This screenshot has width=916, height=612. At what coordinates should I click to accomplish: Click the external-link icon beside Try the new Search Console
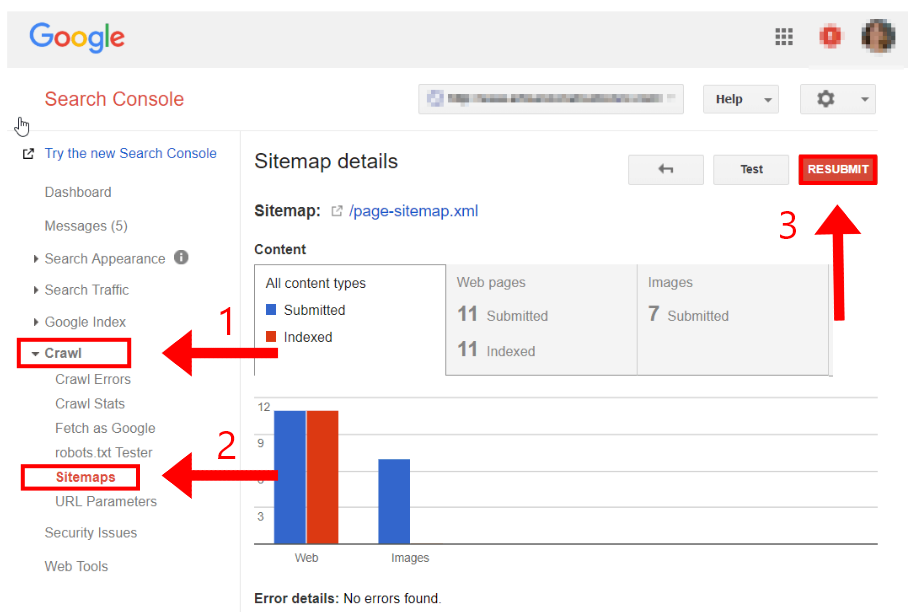[28, 154]
